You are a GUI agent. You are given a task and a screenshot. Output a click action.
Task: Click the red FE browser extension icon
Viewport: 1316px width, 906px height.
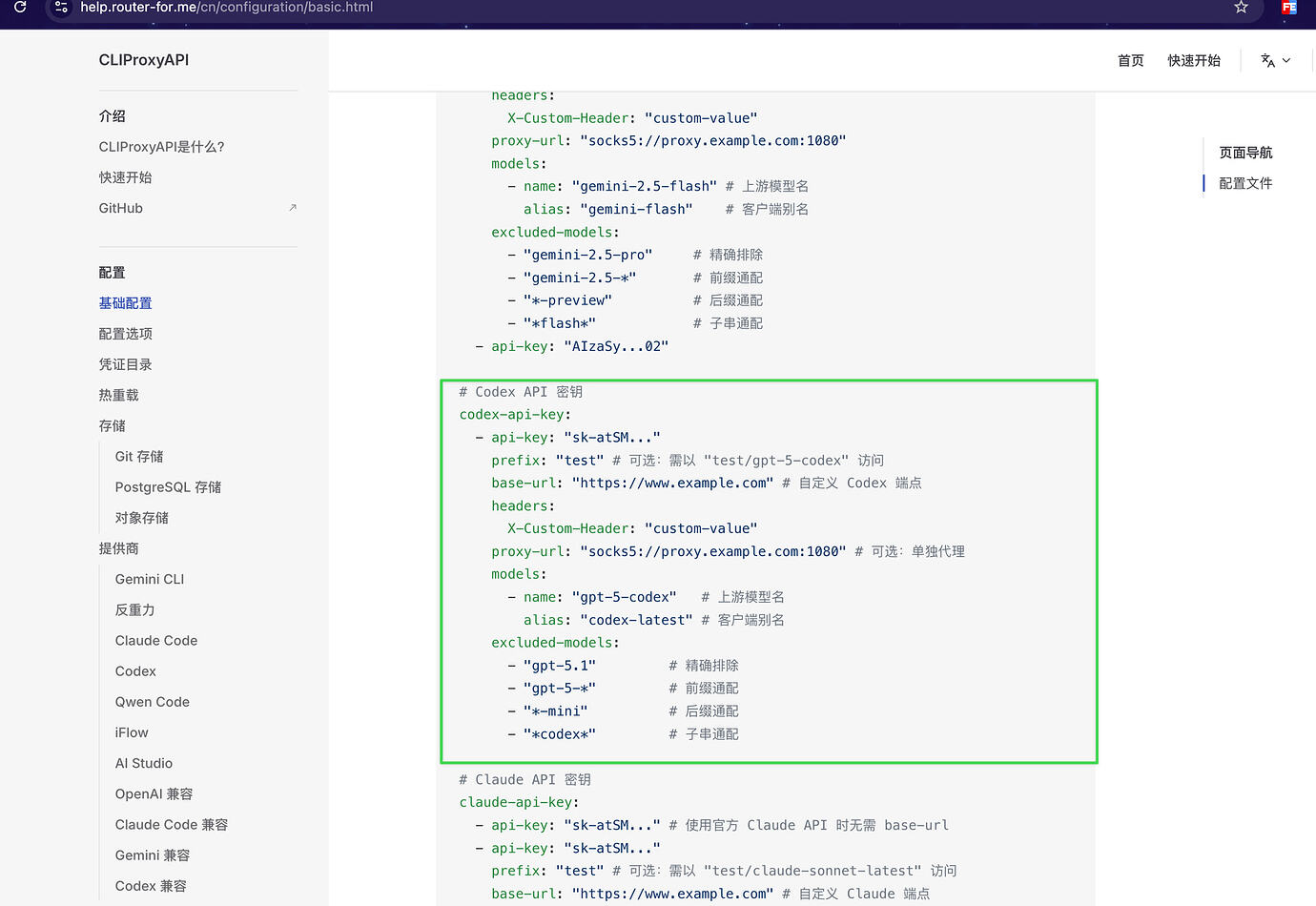click(1289, 7)
